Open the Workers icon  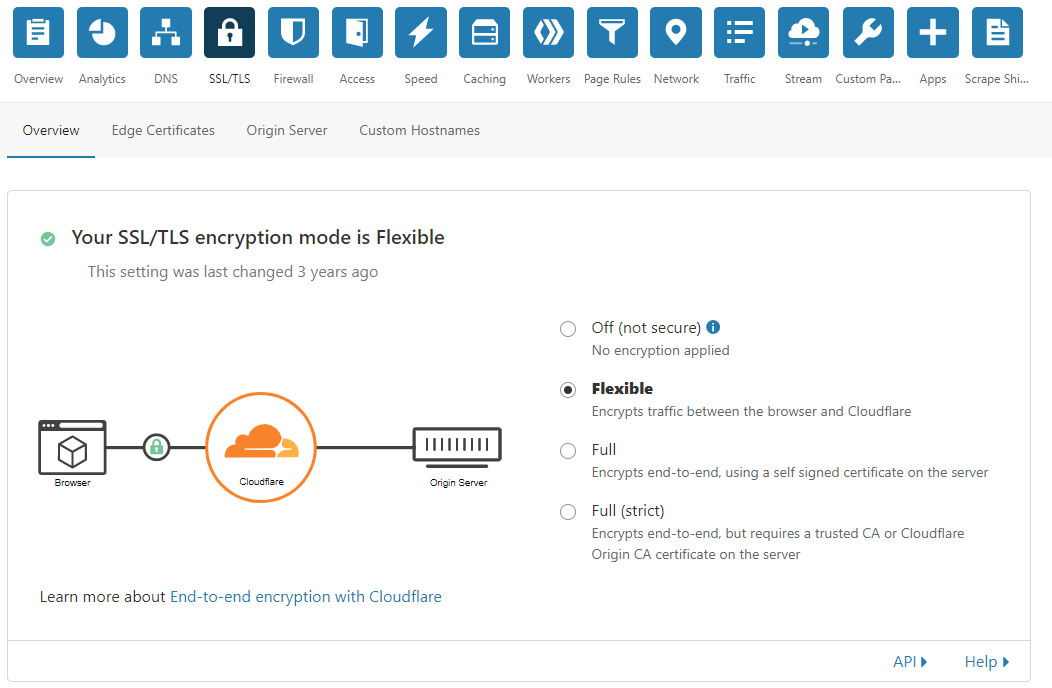click(548, 33)
